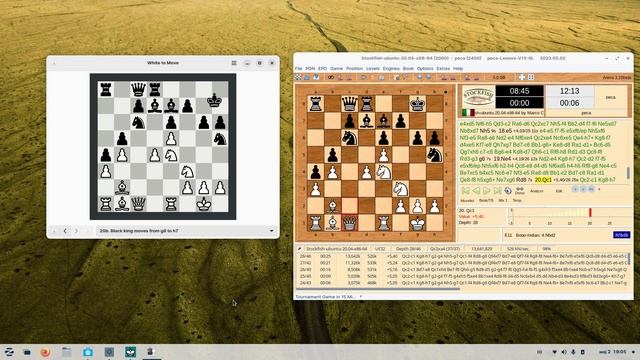Click volume icon in system tray
Image resolution: width=640 pixels, height=360 pixels.
(x=564, y=352)
